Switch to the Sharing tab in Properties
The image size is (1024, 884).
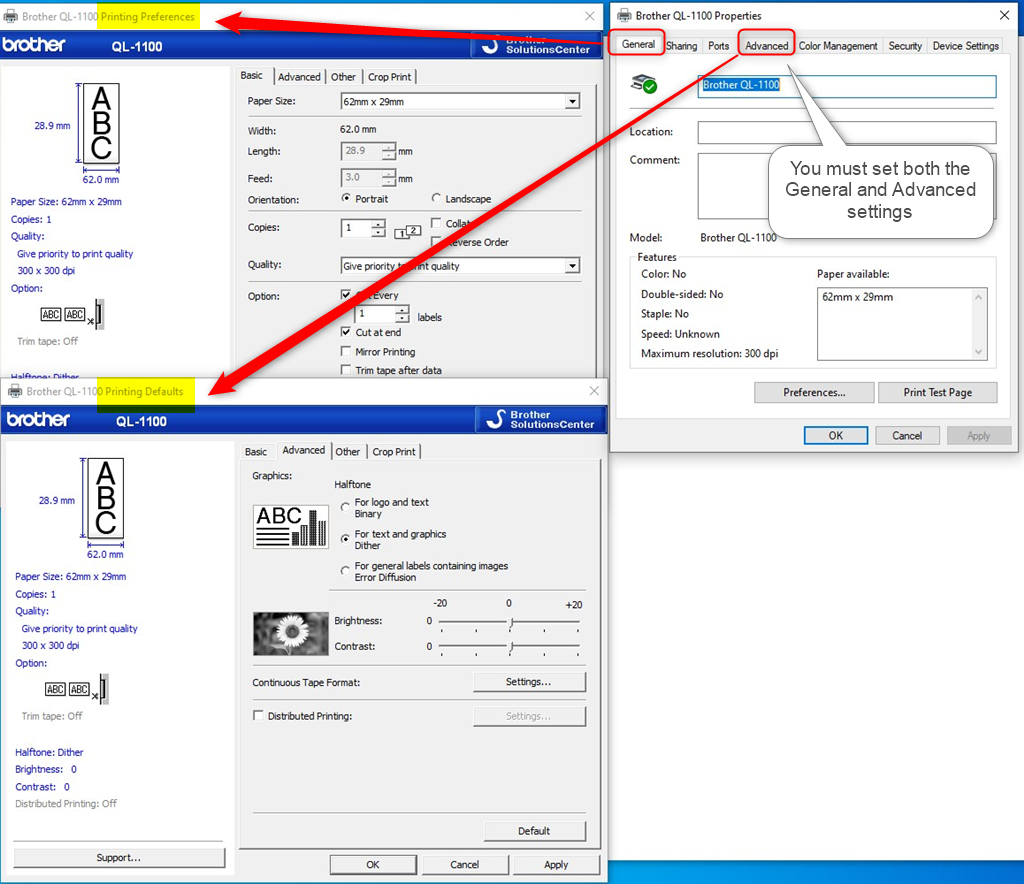(682, 46)
